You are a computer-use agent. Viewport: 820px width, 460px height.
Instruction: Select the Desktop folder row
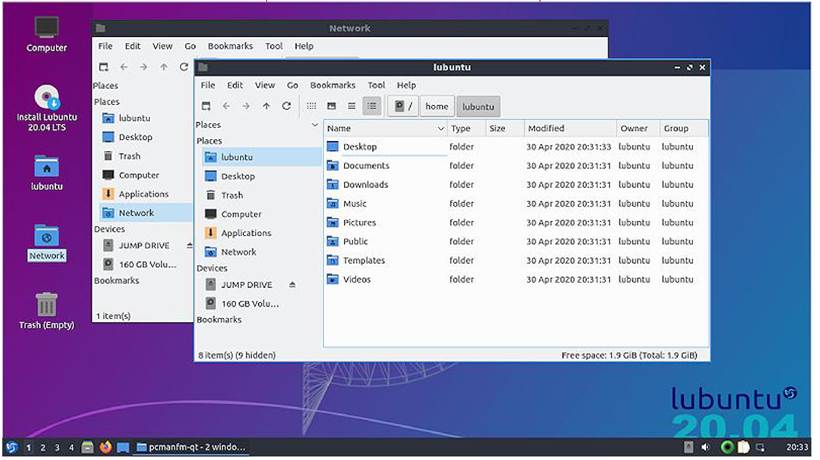[516, 146]
